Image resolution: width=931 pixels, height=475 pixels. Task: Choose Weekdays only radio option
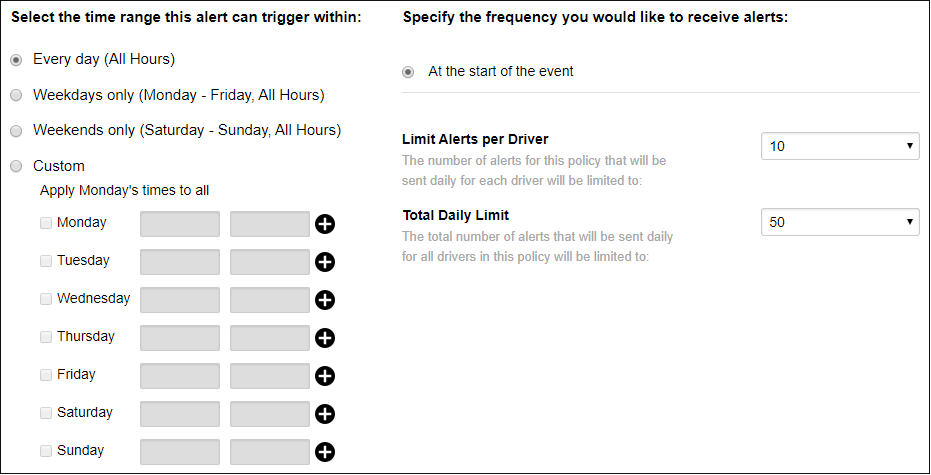click(x=17, y=96)
